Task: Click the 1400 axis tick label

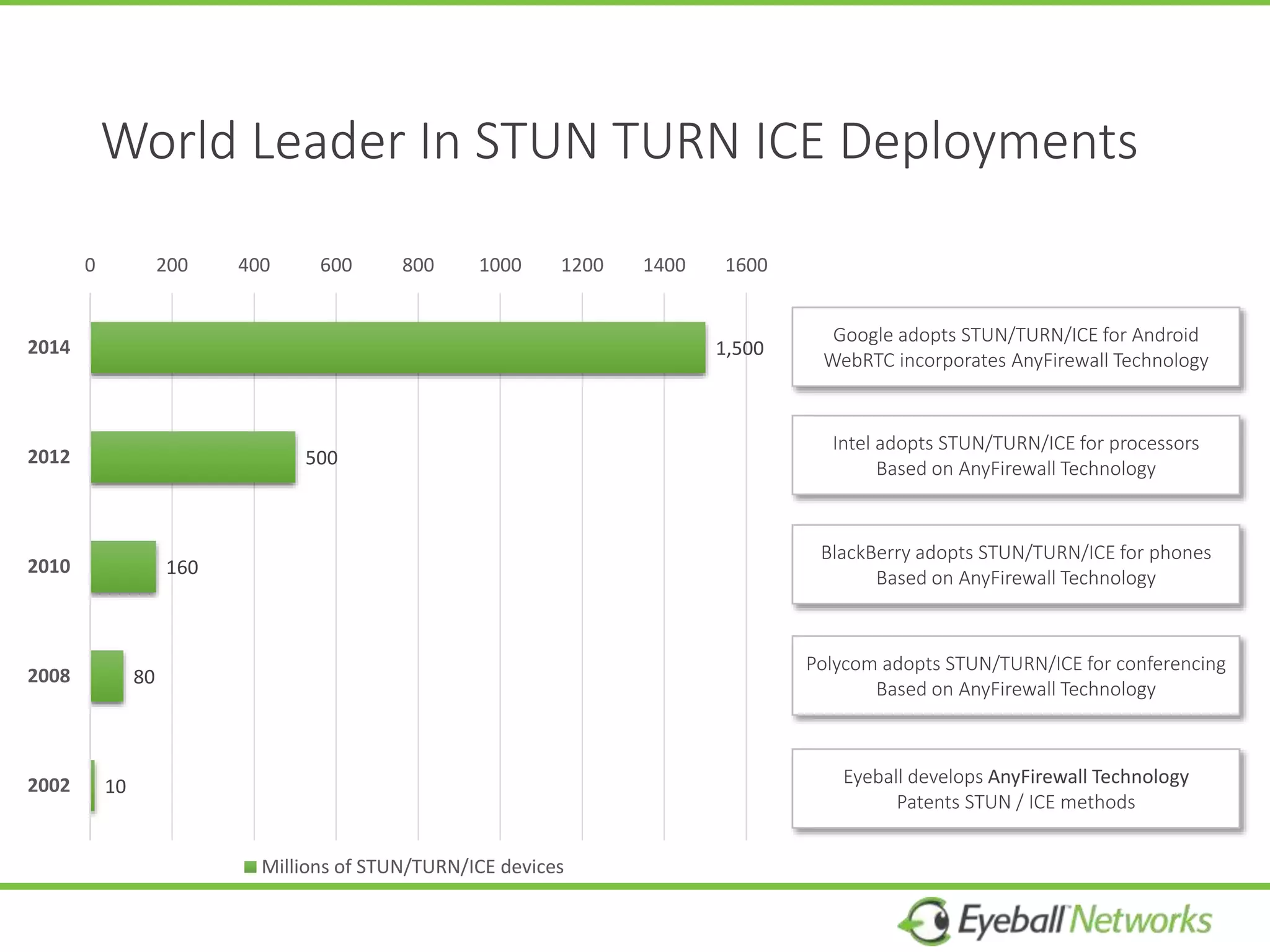Action: click(664, 265)
